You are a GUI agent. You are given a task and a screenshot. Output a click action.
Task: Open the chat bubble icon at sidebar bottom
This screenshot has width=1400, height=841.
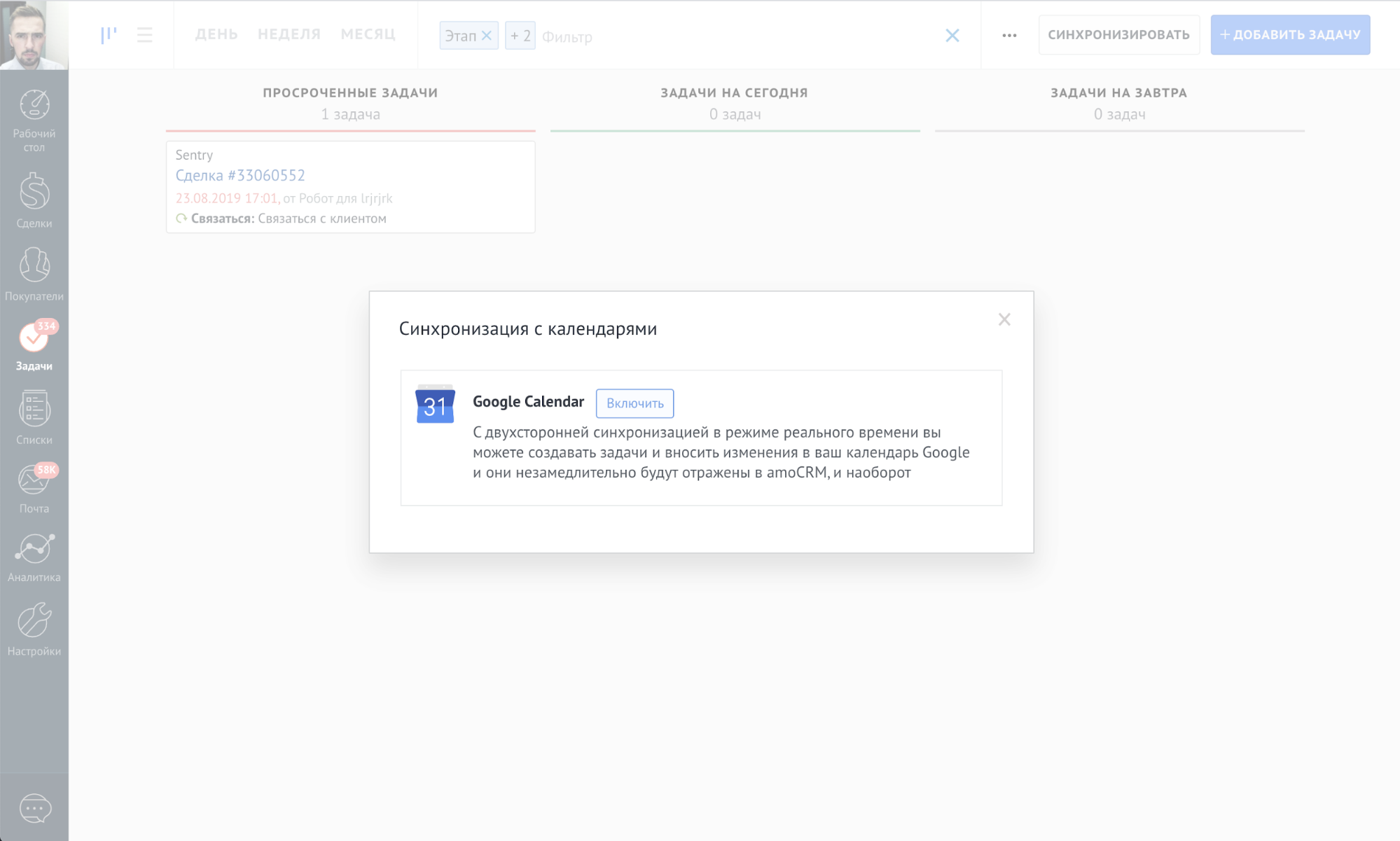pos(35,809)
